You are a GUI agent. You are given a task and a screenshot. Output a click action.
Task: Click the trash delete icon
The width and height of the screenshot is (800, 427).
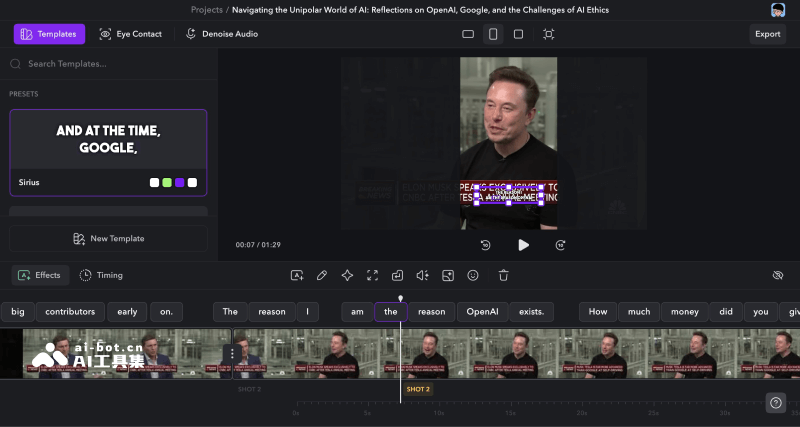(x=504, y=275)
